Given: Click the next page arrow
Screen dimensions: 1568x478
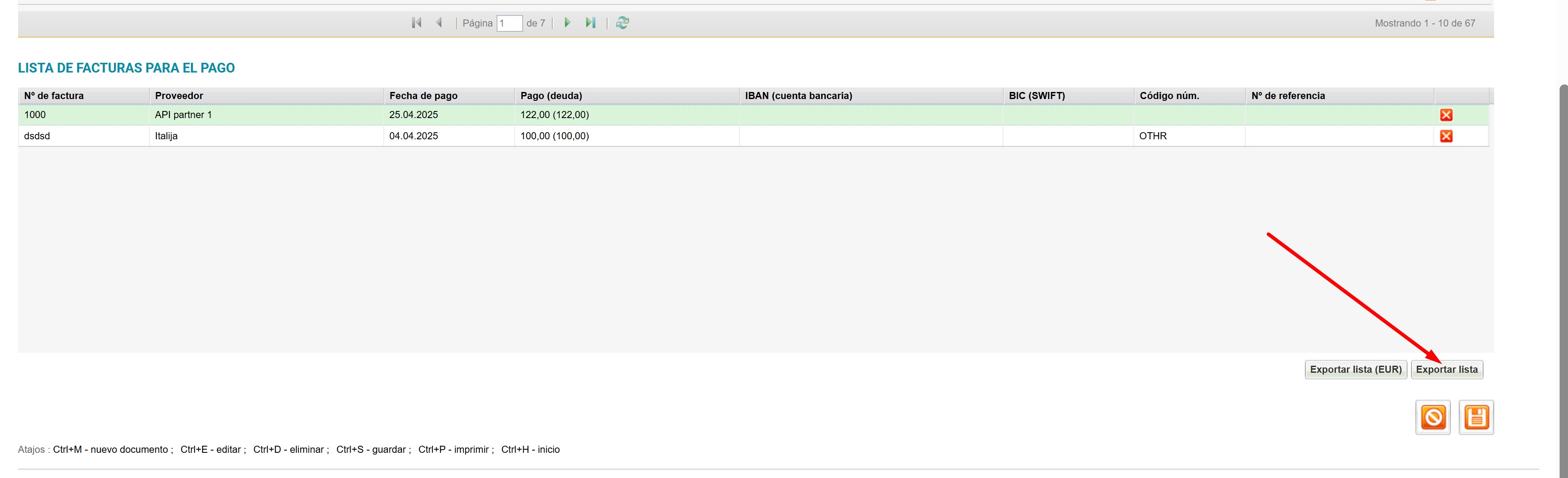Looking at the screenshot, I should click(x=567, y=23).
